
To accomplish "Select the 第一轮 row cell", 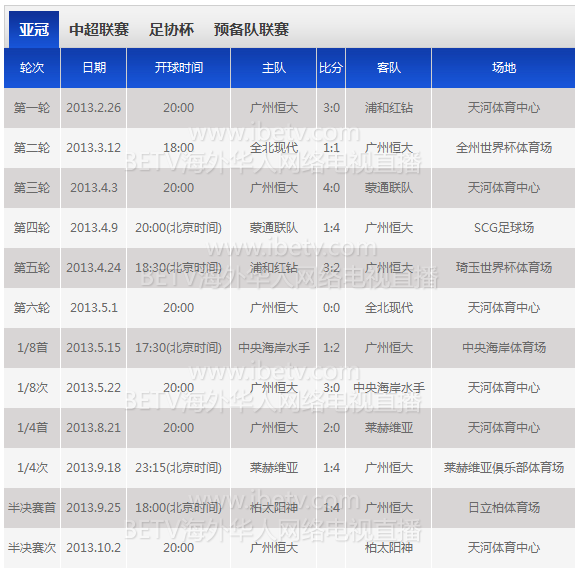I will click(x=32, y=108).
